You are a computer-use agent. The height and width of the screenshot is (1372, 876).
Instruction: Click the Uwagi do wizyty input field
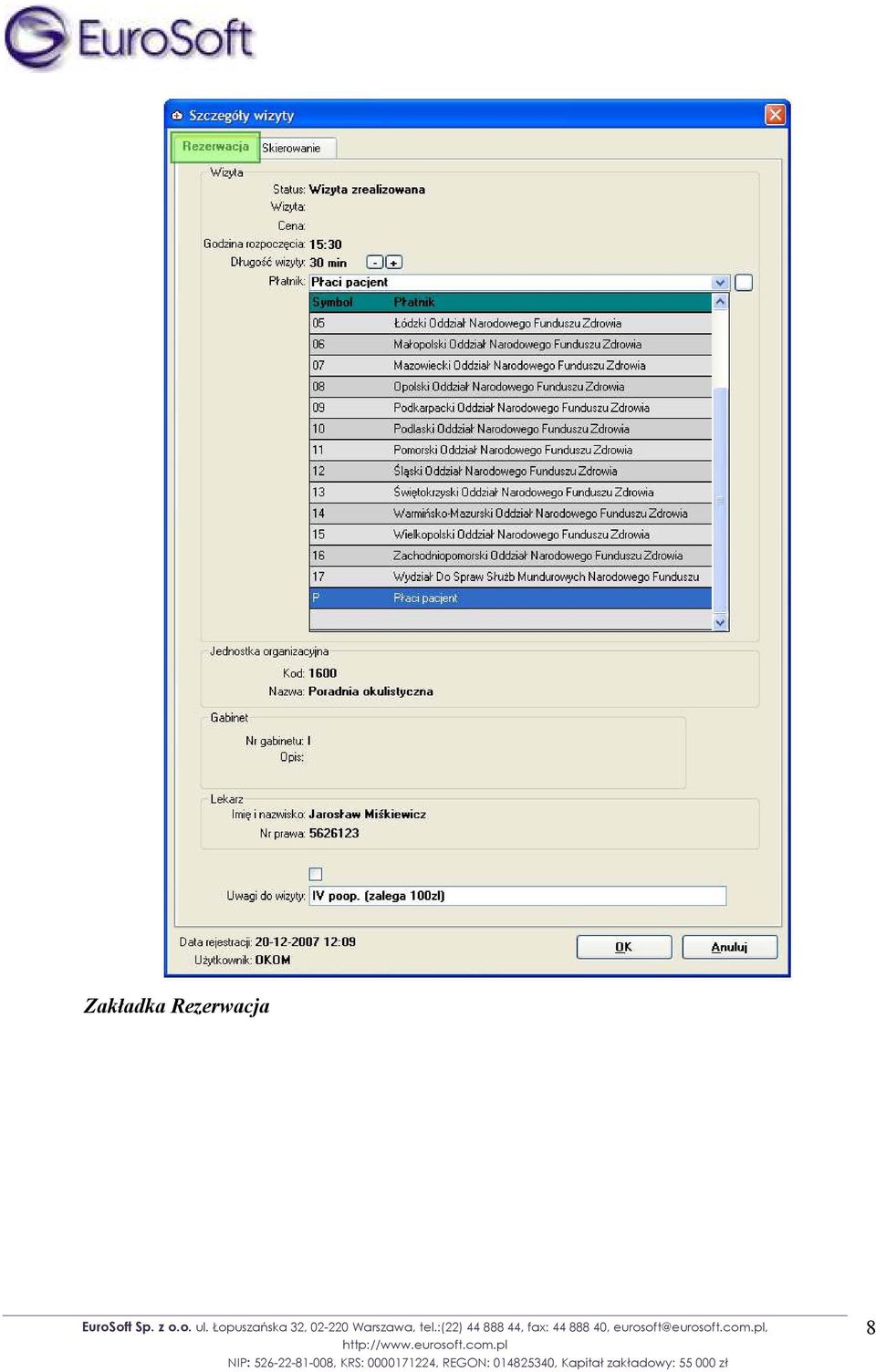517,896
